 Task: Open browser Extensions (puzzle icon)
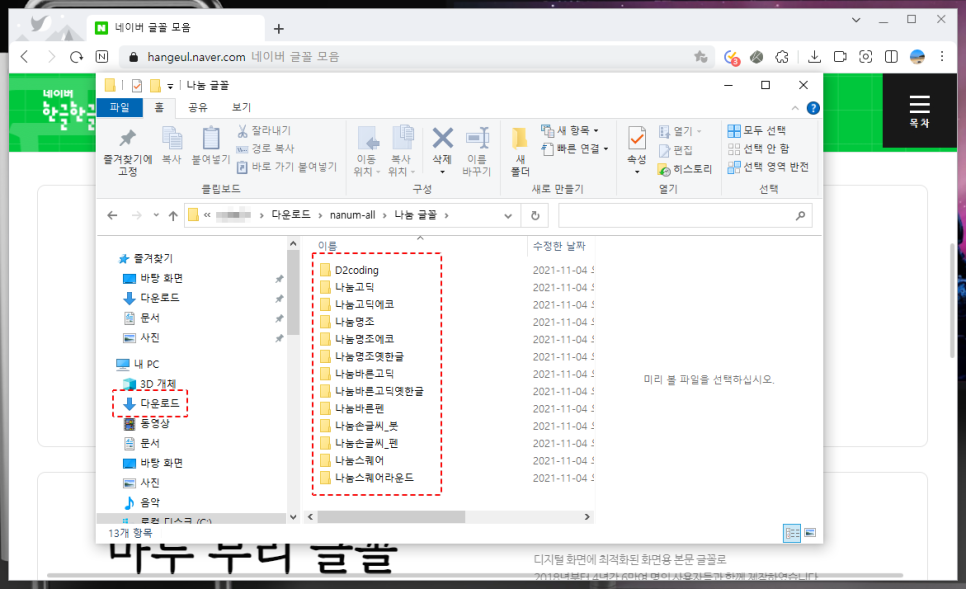[x=782, y=57]
